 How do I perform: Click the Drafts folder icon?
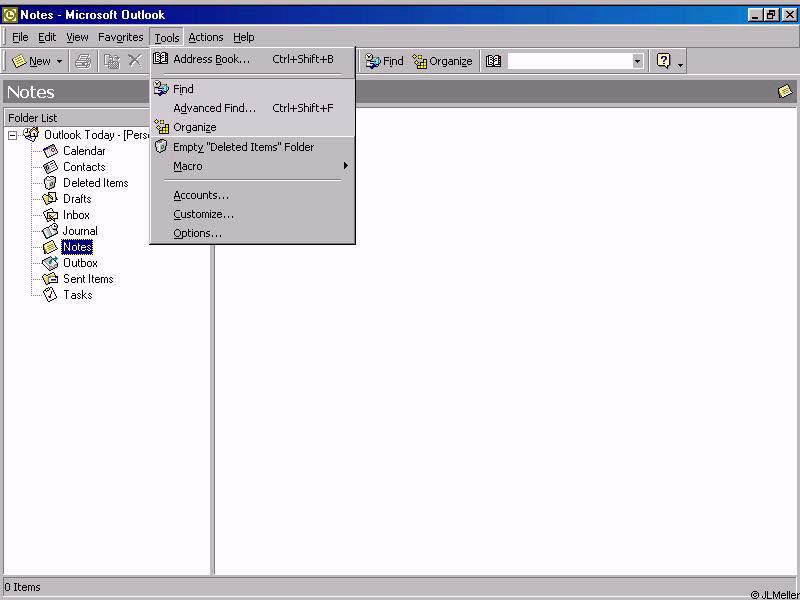[50, 198]
